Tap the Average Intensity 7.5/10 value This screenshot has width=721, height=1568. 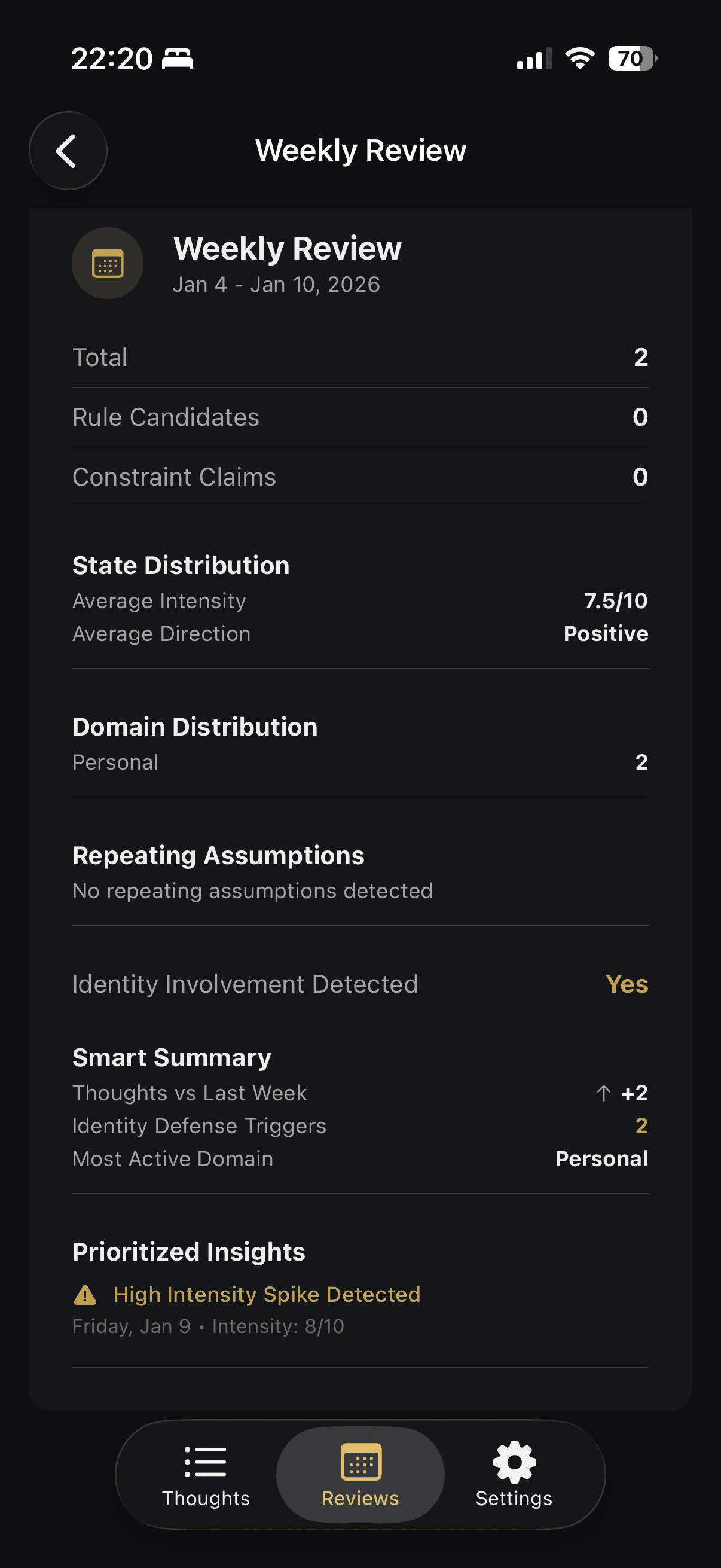[x=615, y=601]
